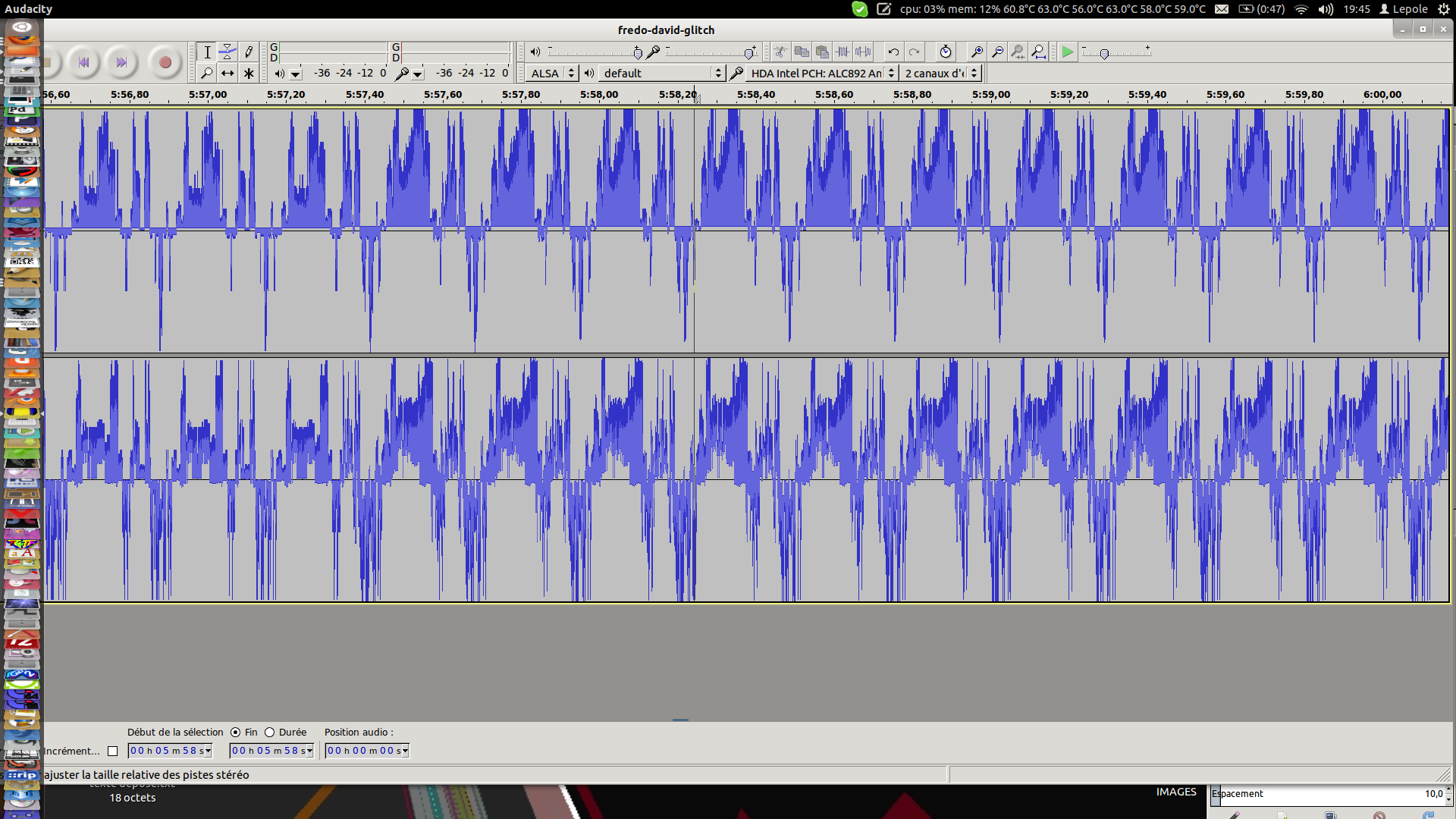Select the Multi-tool asterisk icon
1456x819 pixels.
pyautogui.click(x=249, y=73)
